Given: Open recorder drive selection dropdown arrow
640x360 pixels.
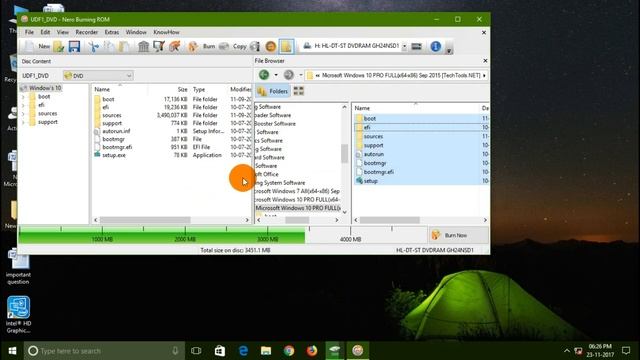Looking at the screenshot, I should (x=404, y=47).
